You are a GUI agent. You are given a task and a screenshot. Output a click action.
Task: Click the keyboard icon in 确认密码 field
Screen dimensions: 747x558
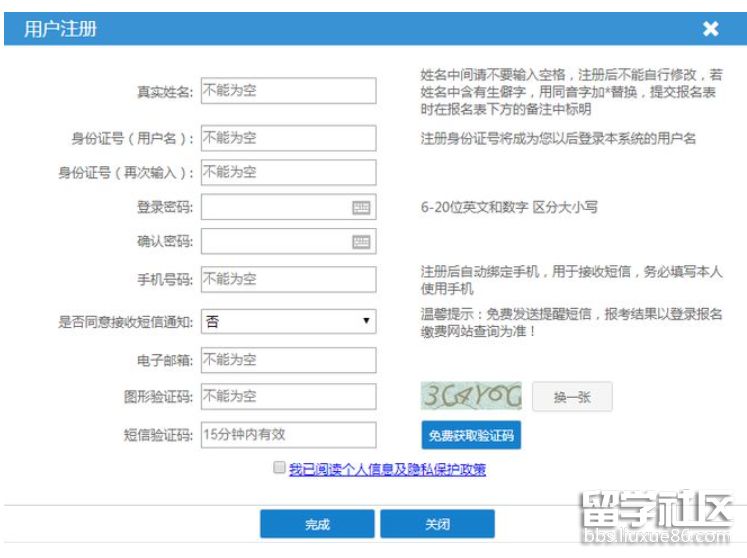click(x=361, y=242)
